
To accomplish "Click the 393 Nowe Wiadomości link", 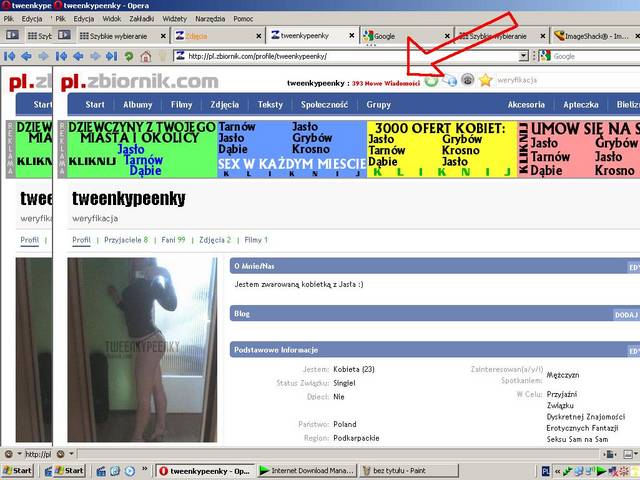I will (385, 82).
